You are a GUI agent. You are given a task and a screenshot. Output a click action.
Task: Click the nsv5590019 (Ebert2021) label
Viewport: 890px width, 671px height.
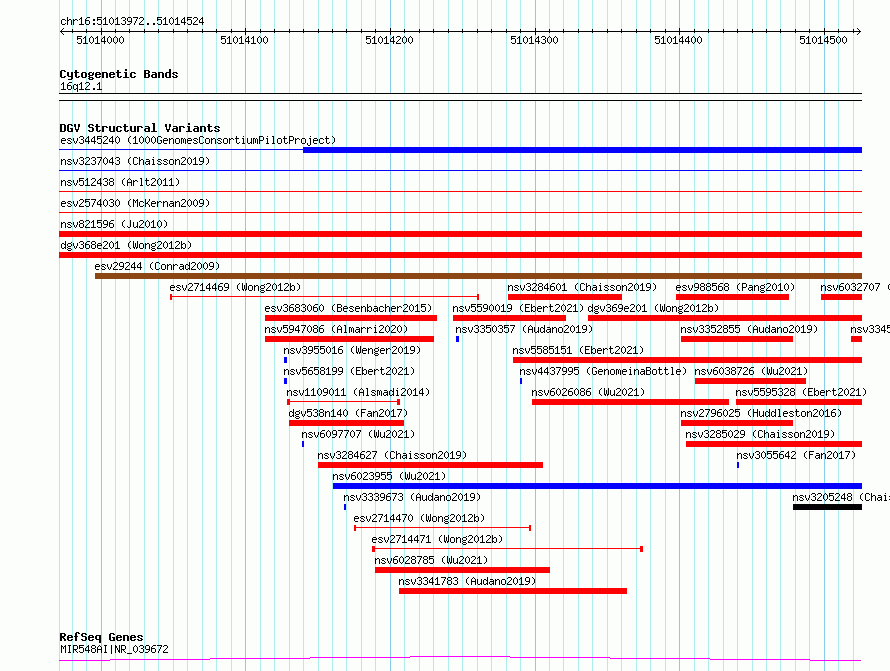point(518,308)
